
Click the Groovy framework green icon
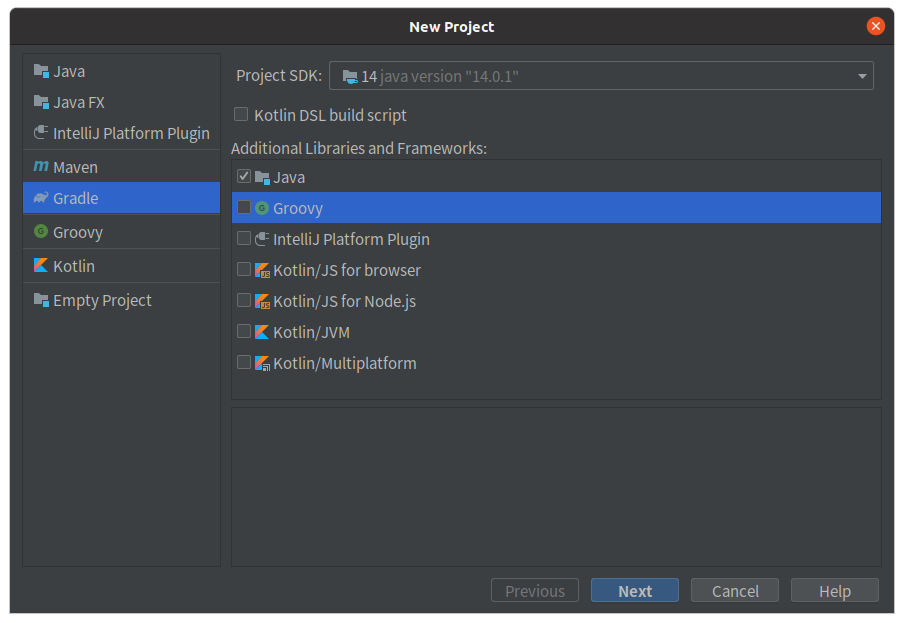pos(262,208)
